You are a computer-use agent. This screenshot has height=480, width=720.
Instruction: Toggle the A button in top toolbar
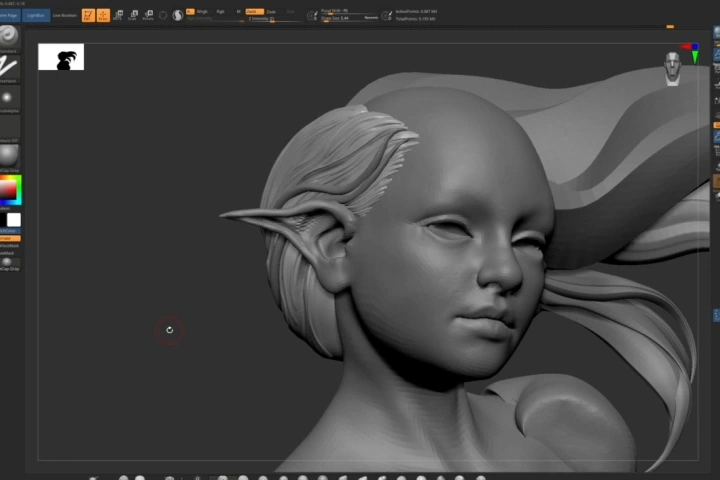tap(190, 11)
